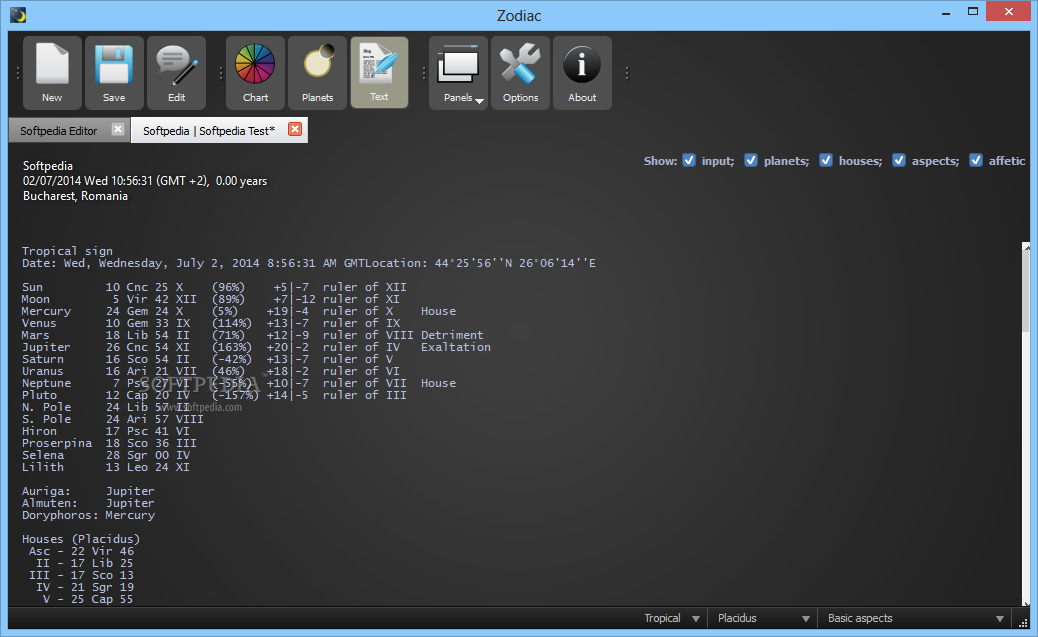Image resolution: width=1038 pixels, height=637 pixels.
Task: Click the Selena row
Action: [106, 455]
